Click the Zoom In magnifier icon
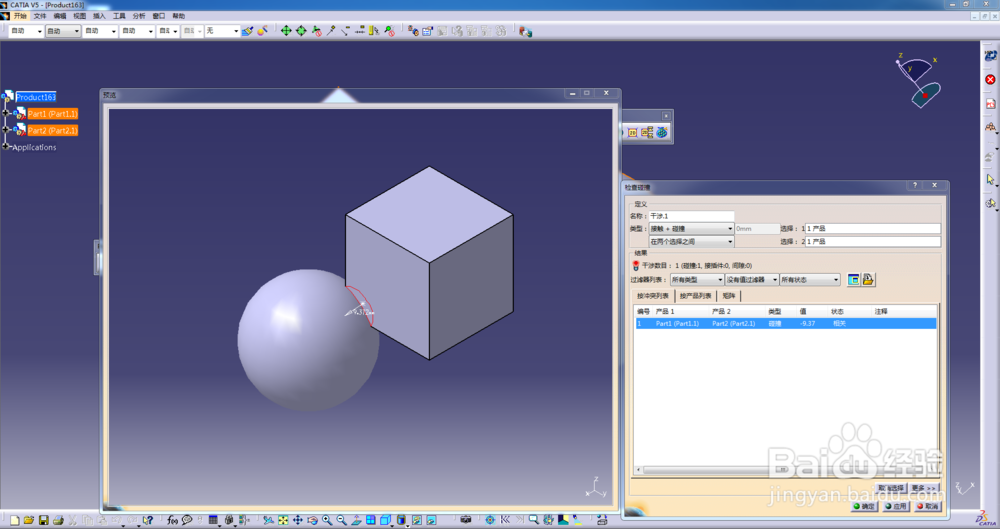 (327, 520)
